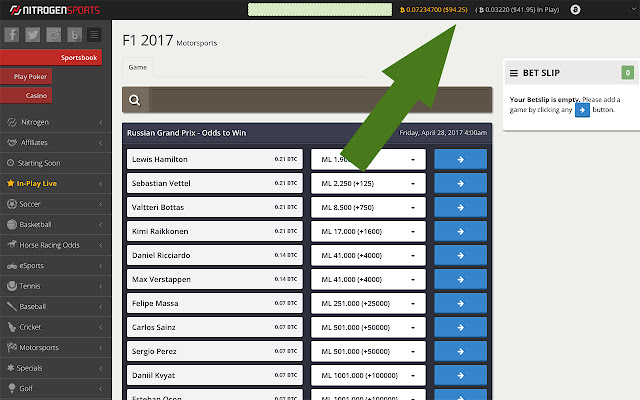The width and height of the screenshot is (640, 400).
Task: Click the green bet slip counter badge
Action: click(x=627, y=73)
